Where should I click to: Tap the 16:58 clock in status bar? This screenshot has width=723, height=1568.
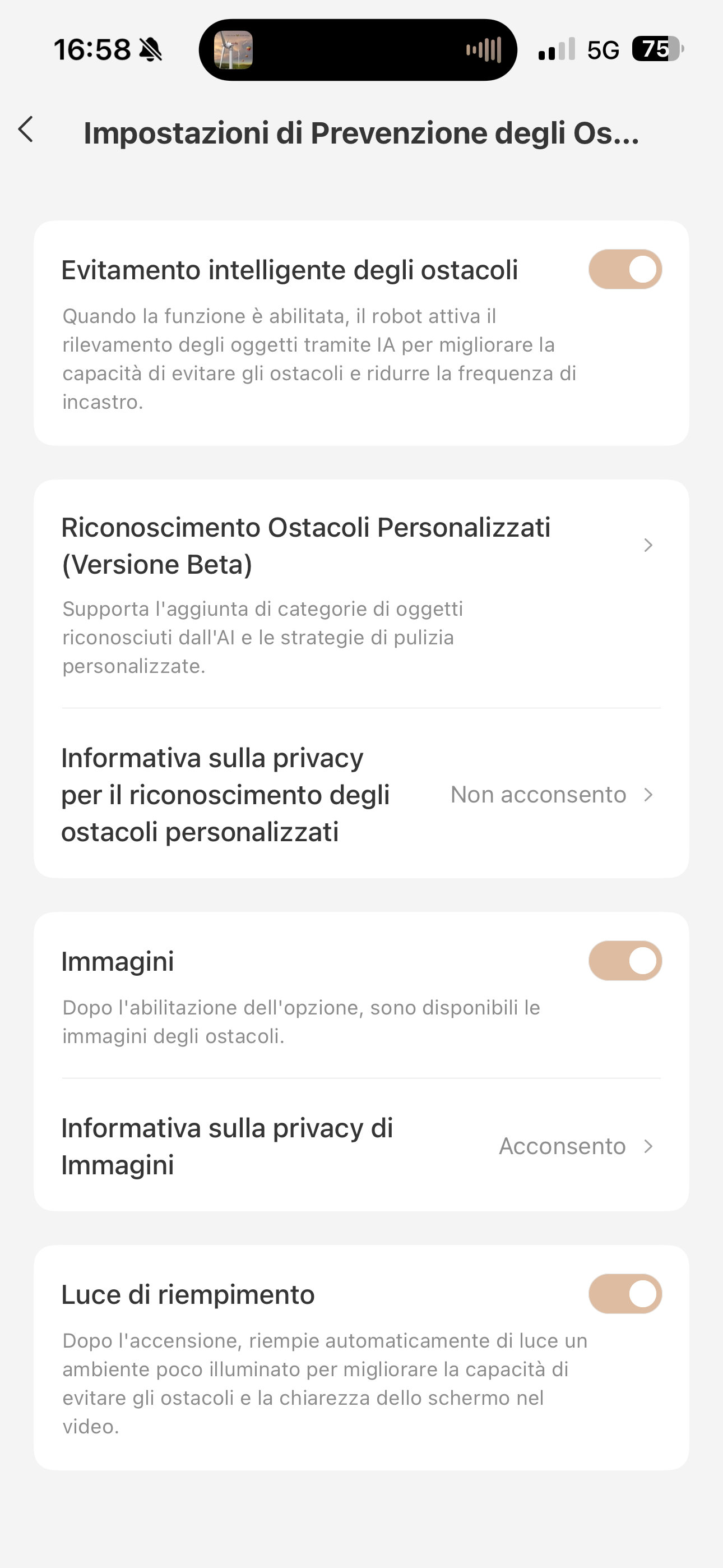[x=92, y=50]
